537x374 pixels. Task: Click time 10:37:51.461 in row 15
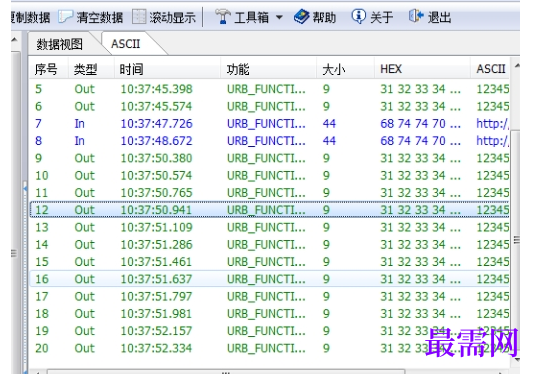[x=156, y=262]
